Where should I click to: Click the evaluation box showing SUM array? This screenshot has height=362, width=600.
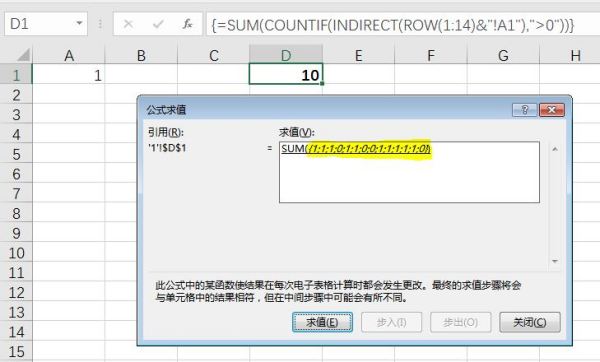(409, 172)
